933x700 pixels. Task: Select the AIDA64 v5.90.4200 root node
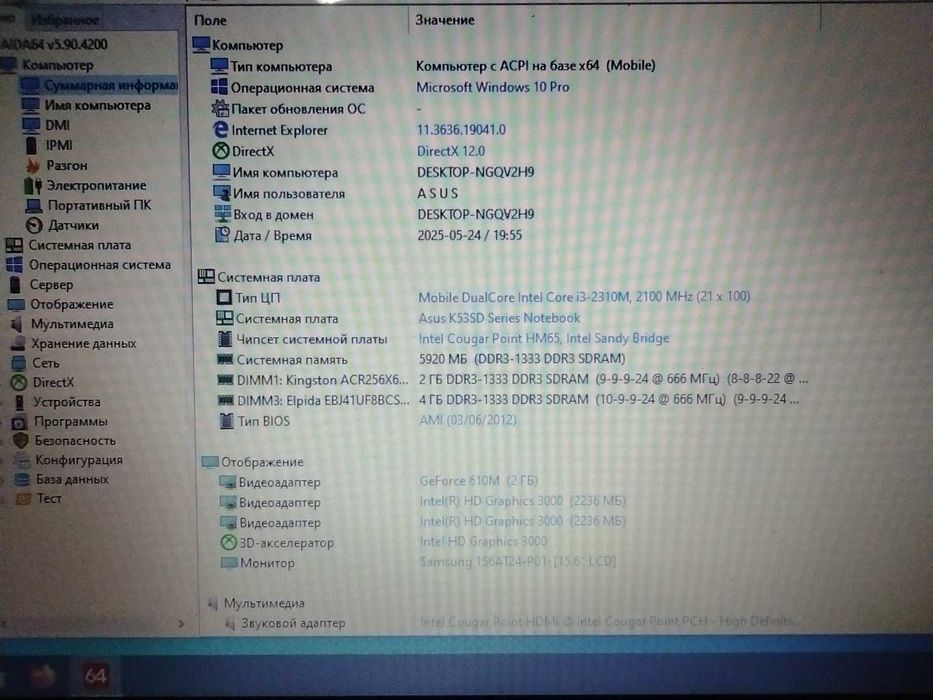click(54, 45)
